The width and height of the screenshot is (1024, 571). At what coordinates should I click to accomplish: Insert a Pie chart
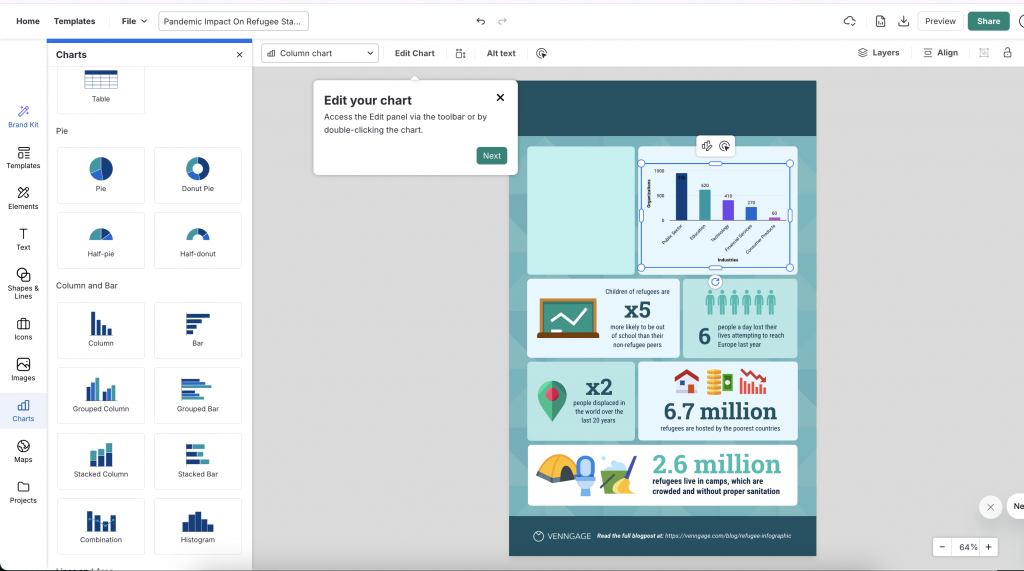tap(101, 175)
